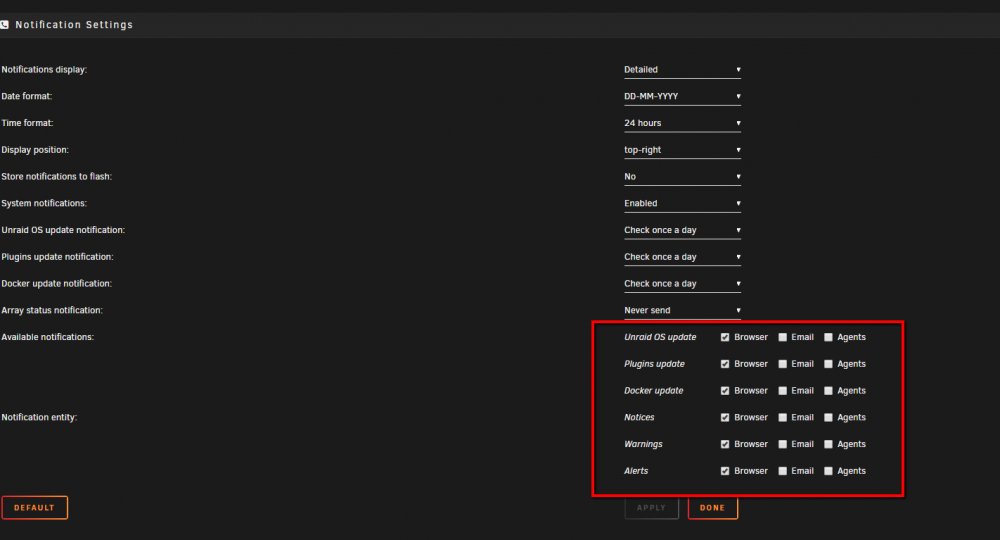Enable Agents for Alerts
This screenshot has height=540, width=1000.
point(828,471)
